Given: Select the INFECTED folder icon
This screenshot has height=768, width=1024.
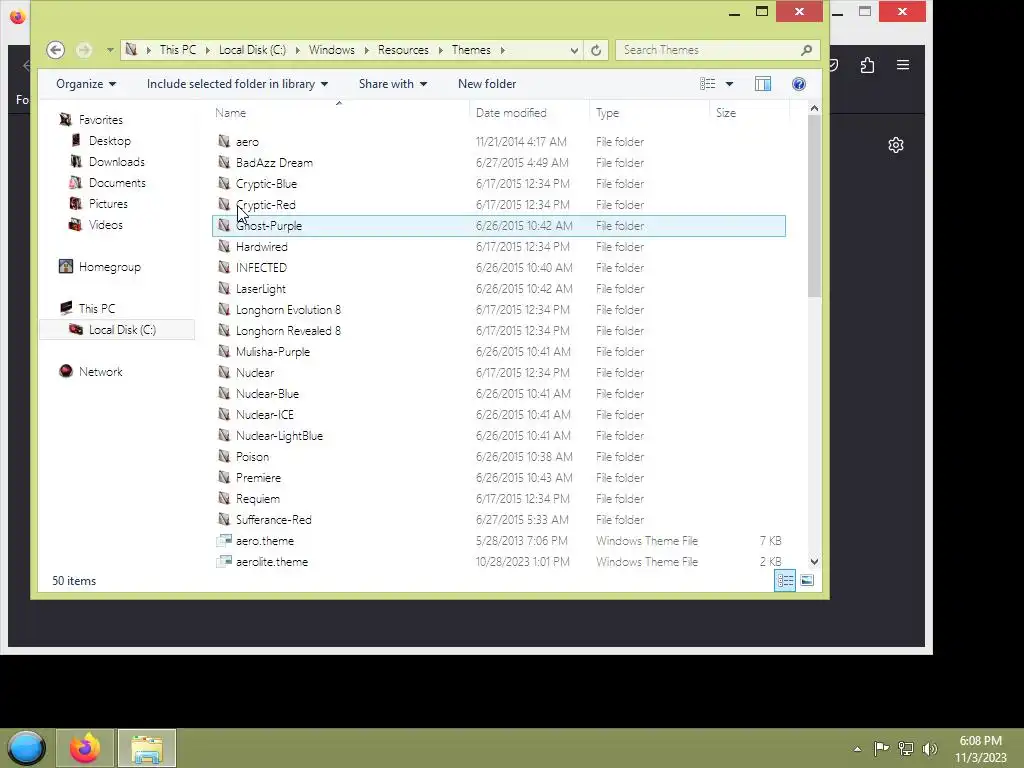Looking at the screenshot, I should [x=224, y=267].
